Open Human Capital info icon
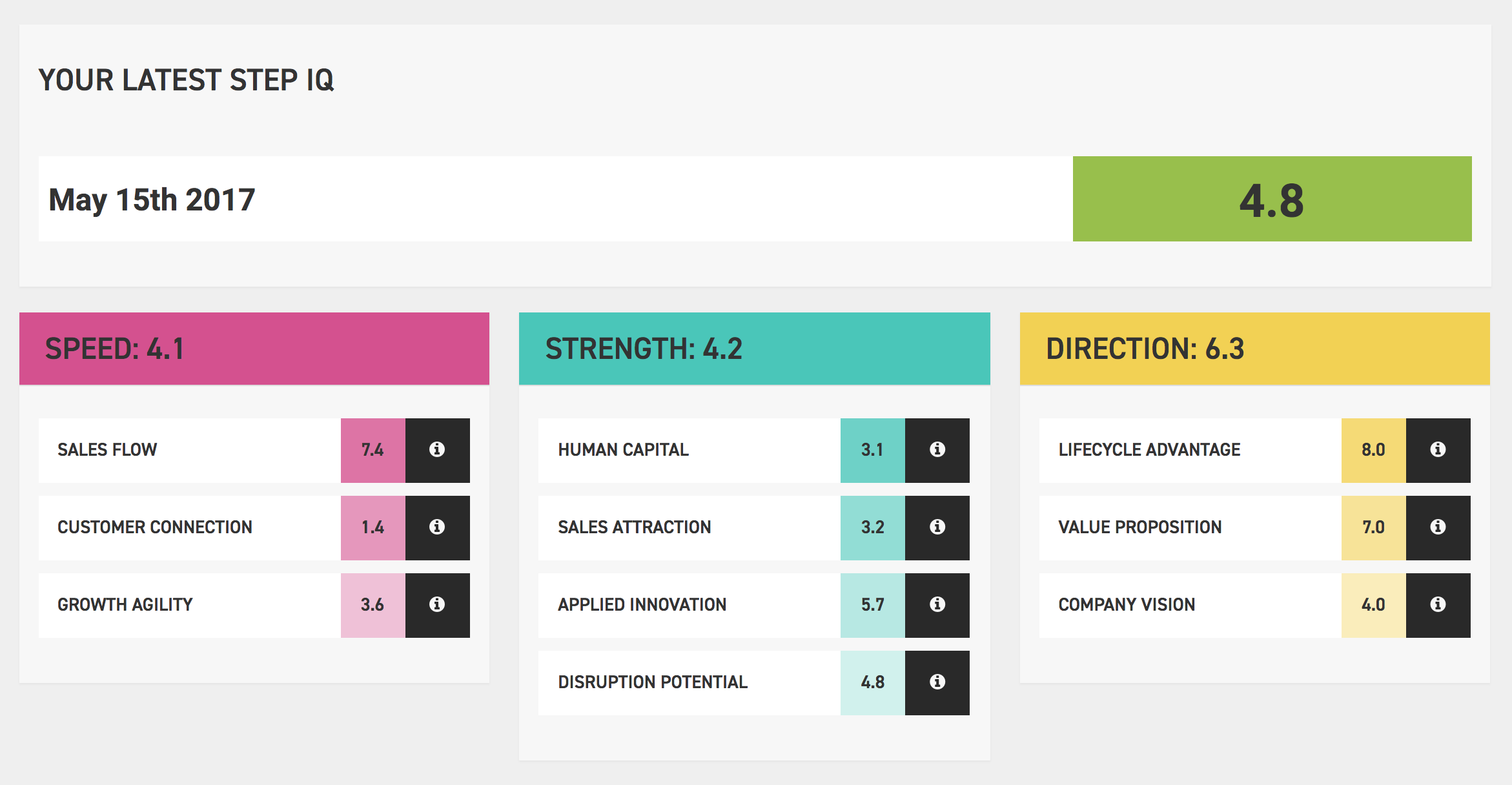The width and height of the screenshot is (1512, 785). [x=937, y=450]
